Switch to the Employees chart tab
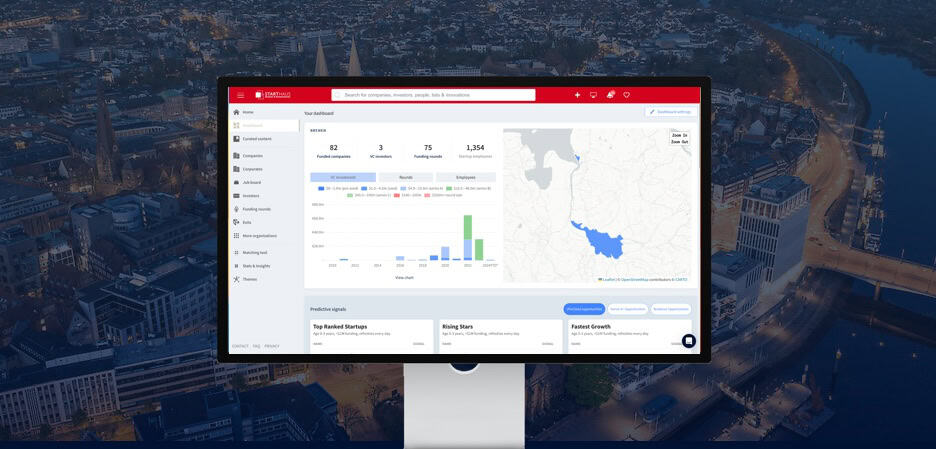Screen dimensions: 936x449 [x=466, y=177]
